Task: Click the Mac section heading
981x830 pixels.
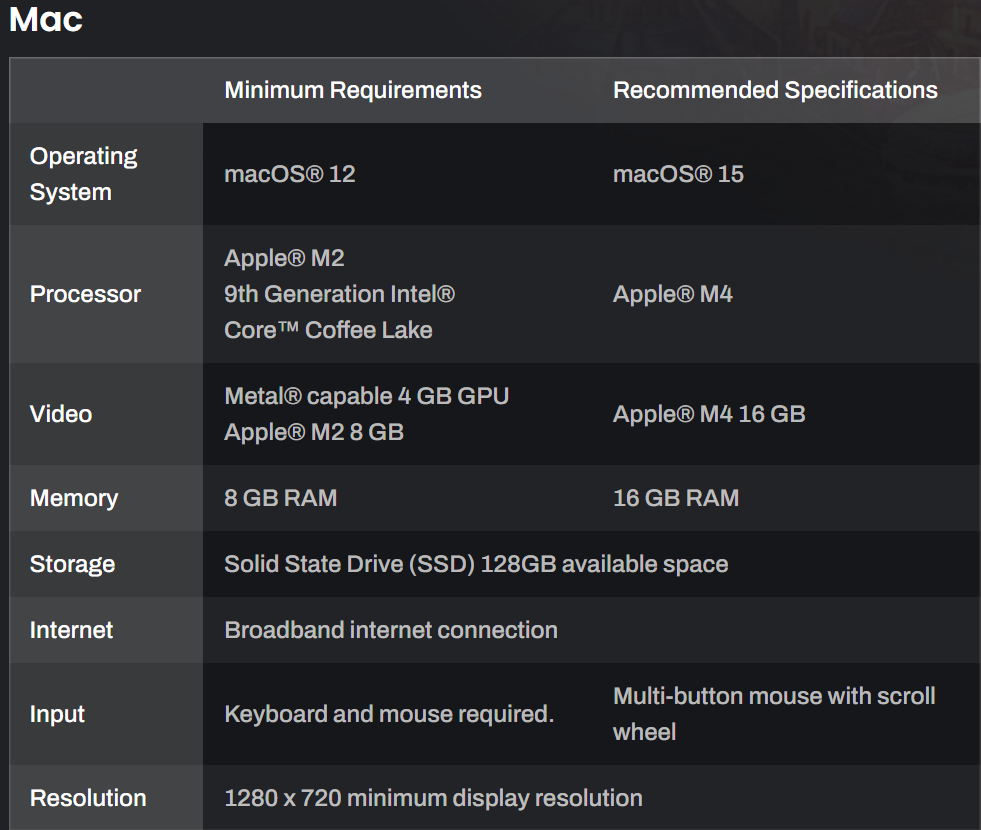Action: coord(46,19)
